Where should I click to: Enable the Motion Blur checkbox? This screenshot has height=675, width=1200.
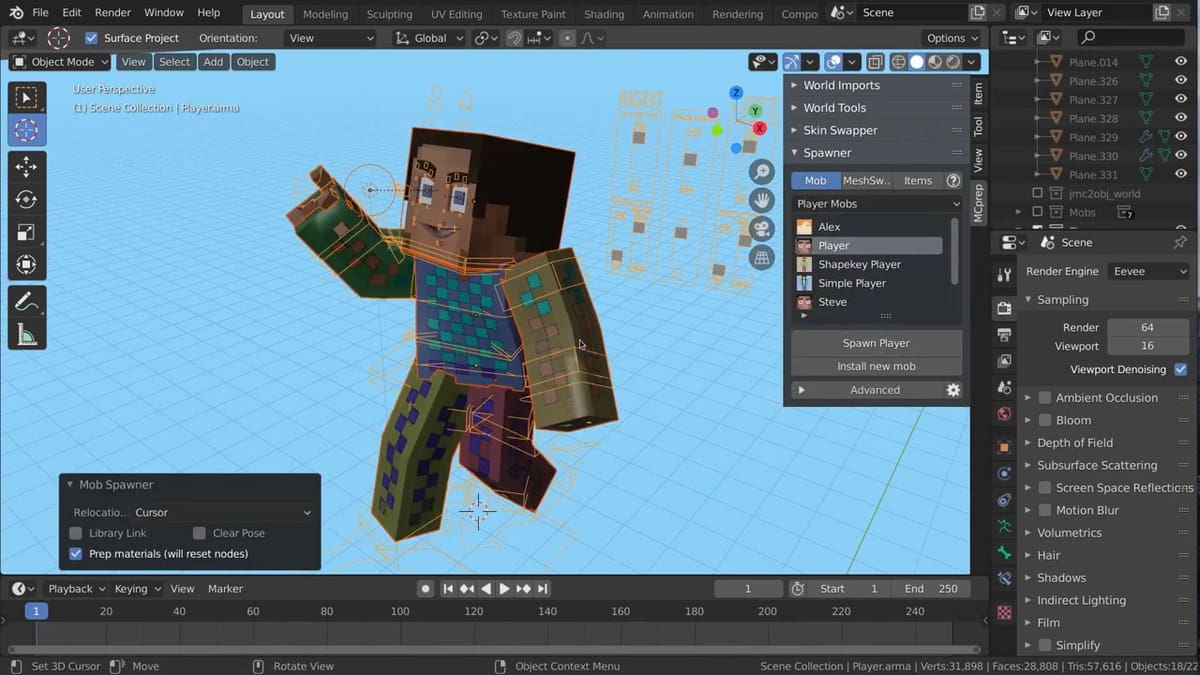[1045, 510]
